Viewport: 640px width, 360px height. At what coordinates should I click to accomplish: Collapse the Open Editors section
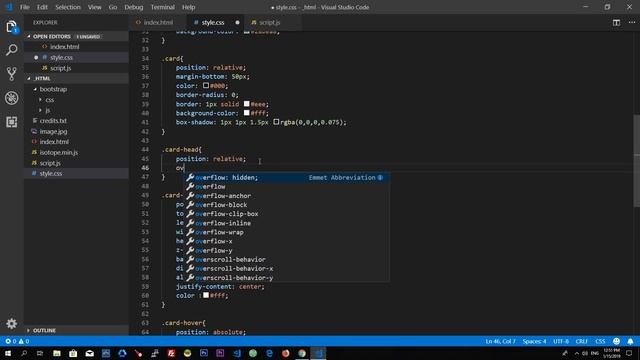point(76,36)
